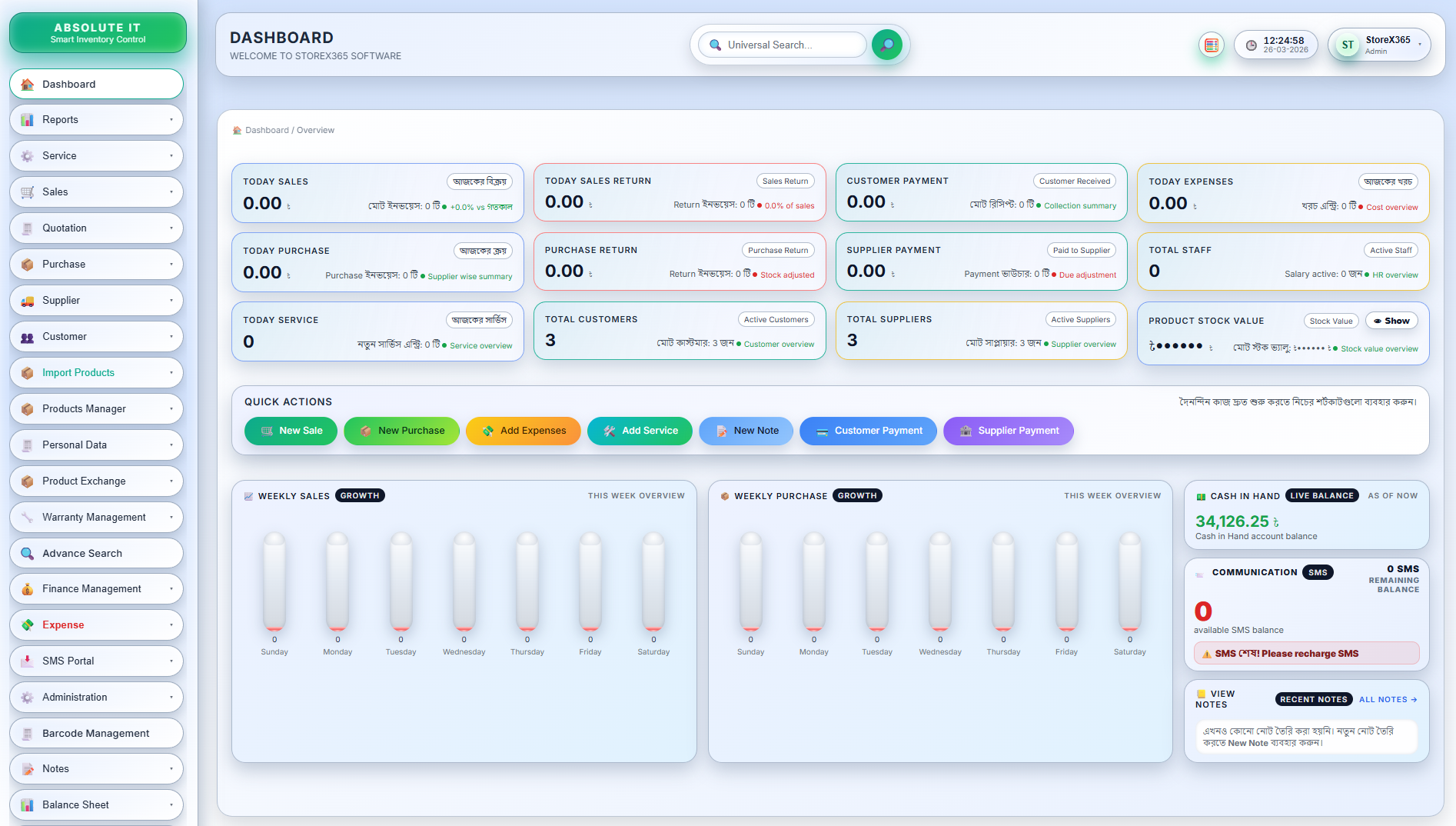
Task: Select the Notes sidebar menu item
Action: 96,768
